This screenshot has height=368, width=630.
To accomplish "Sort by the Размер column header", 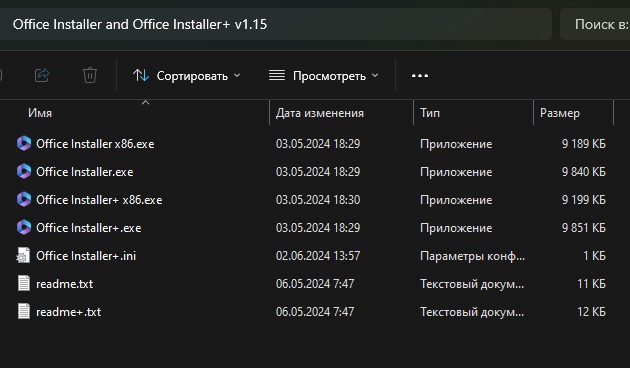I will coord(560,113).
